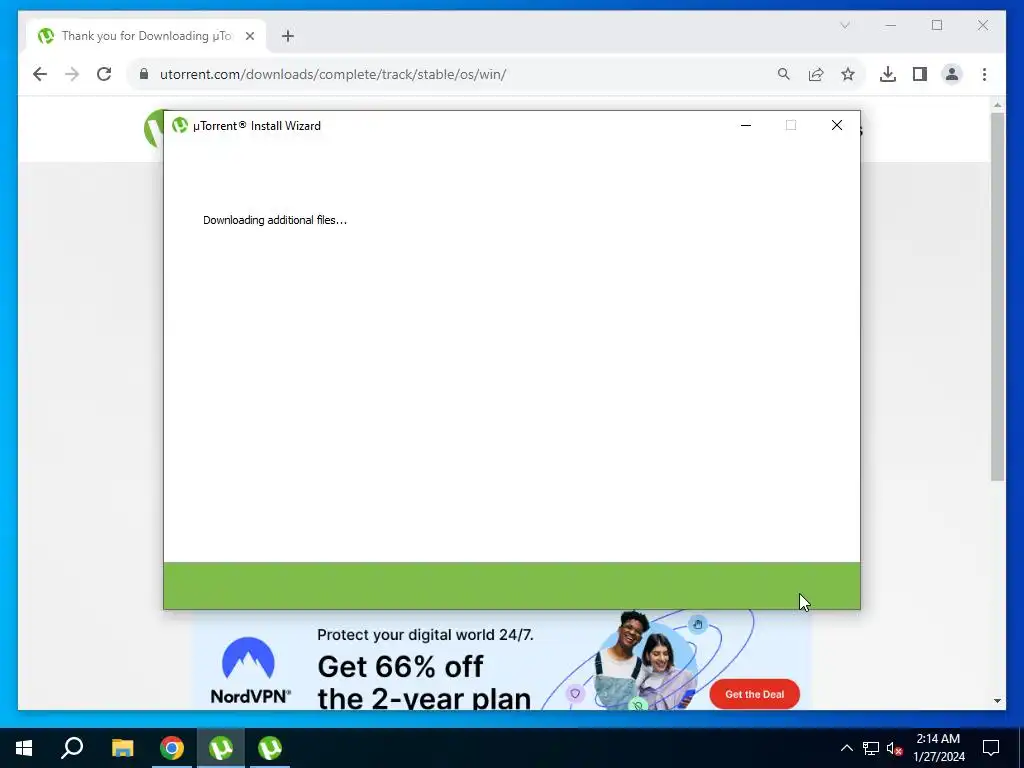This screenshot has height=768, width=1024.
Task: Click scrollbar up arrow in Chrome
Action: [x=997, y=104]
